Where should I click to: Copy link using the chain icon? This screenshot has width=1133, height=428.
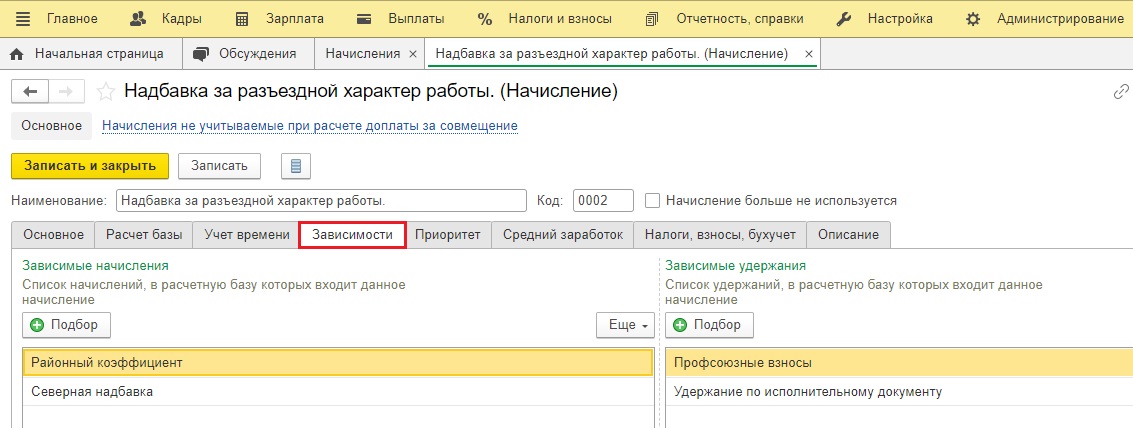pyautogui.click(x=1121, y=91)
